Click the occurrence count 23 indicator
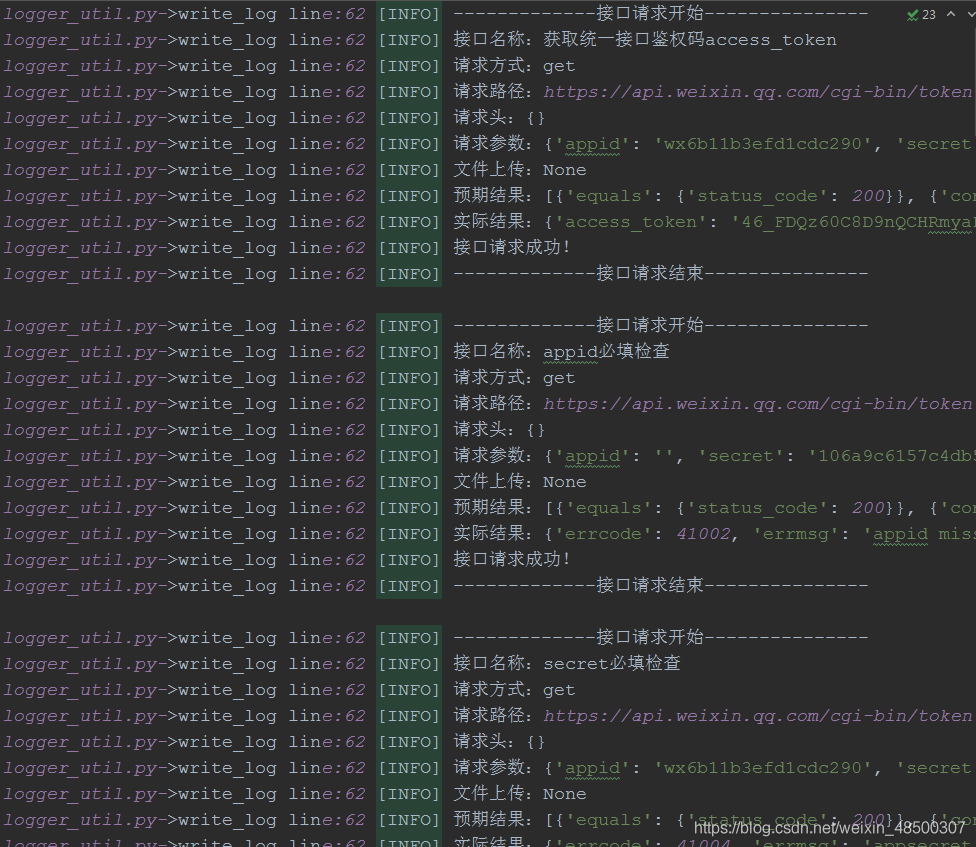This screenshot has height=847, width=976. pos(930,14)
